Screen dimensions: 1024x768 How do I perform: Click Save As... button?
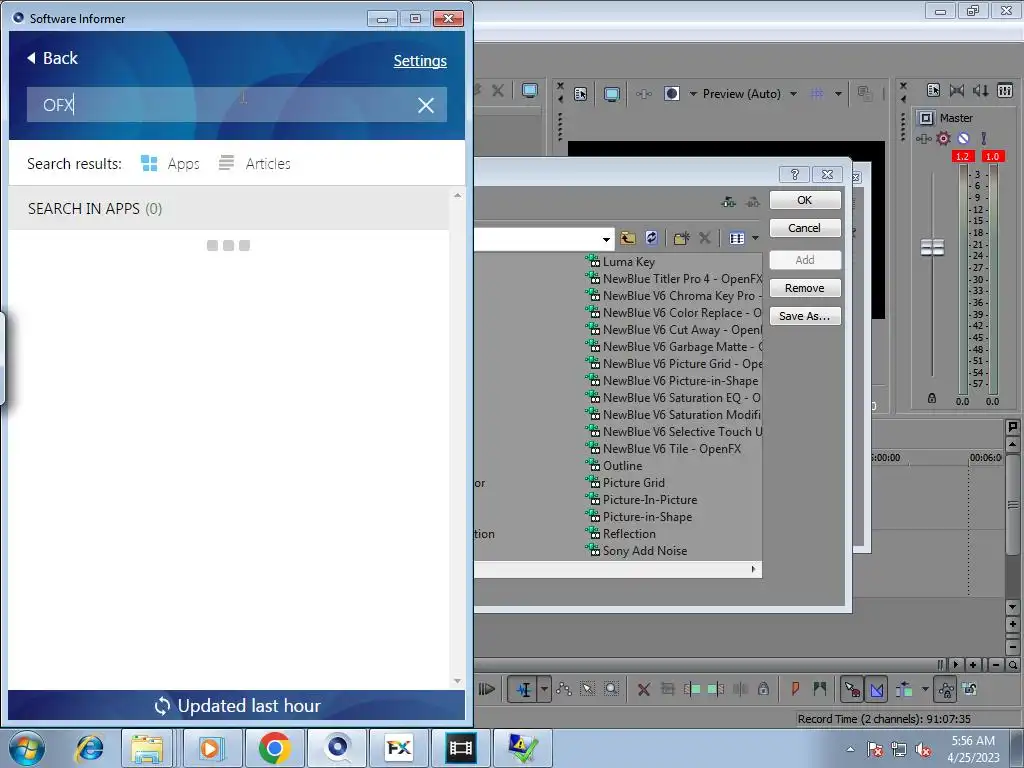tap(805, 316)
